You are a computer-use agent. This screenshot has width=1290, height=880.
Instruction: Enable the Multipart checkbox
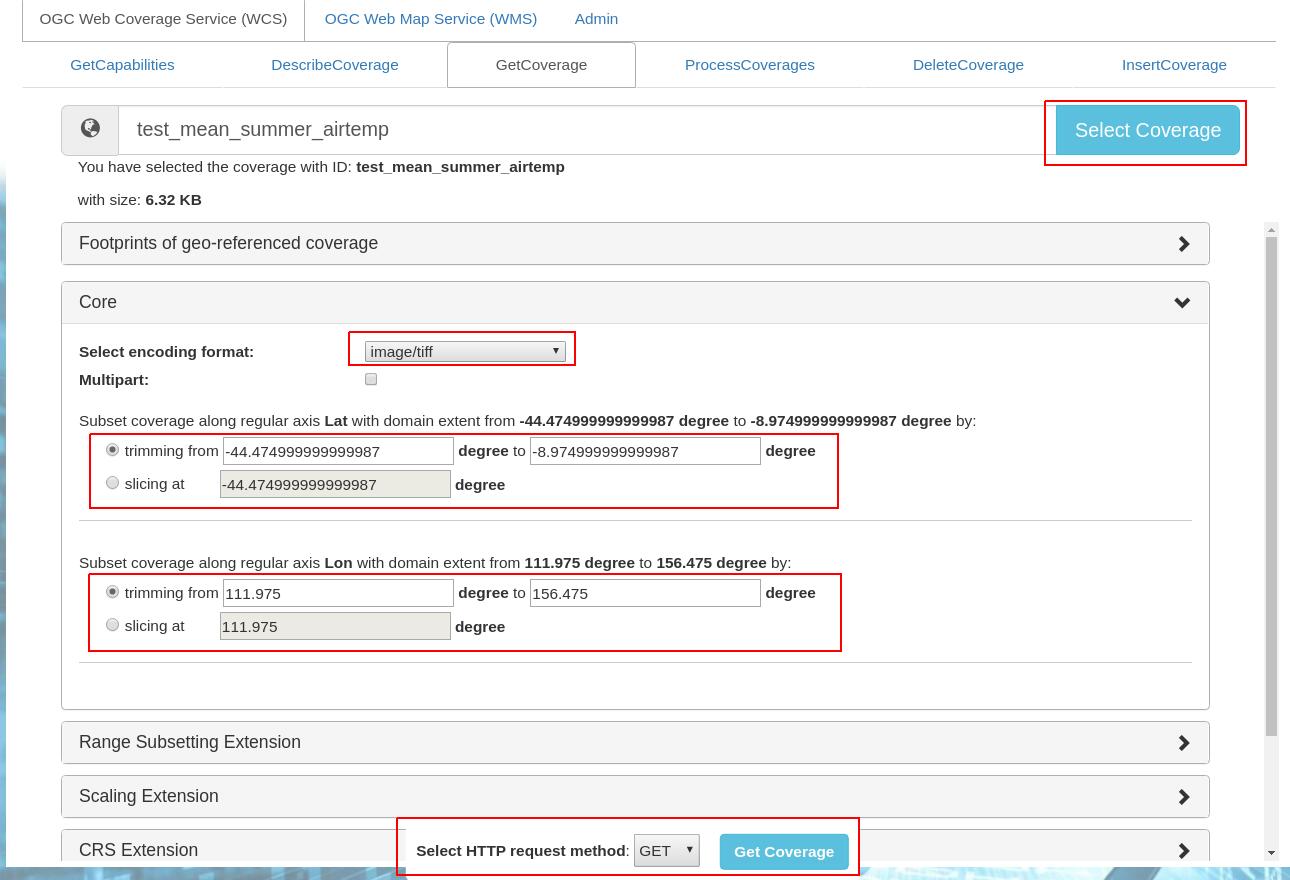point(371,379)
